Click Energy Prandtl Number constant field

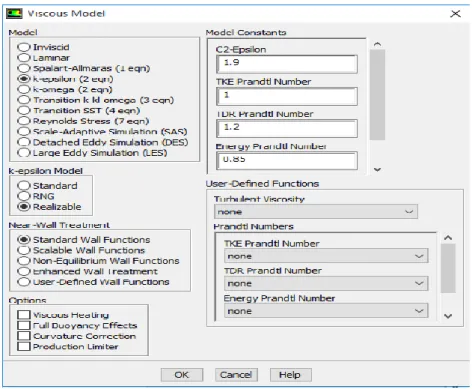(287, 161)
